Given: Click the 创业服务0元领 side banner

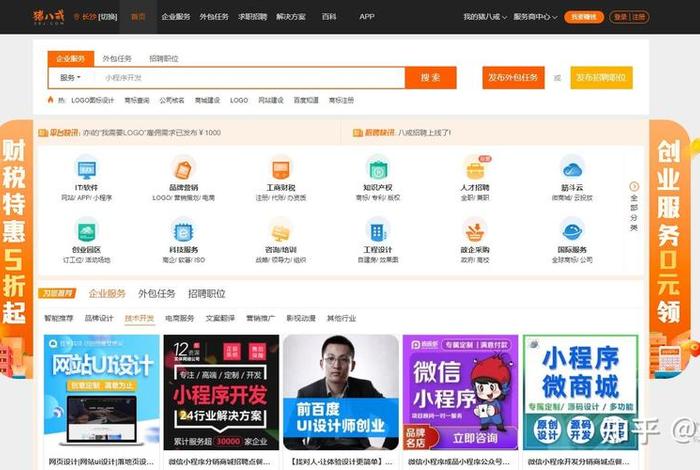Looking at the screenshot, I should [x=670, y=249].
